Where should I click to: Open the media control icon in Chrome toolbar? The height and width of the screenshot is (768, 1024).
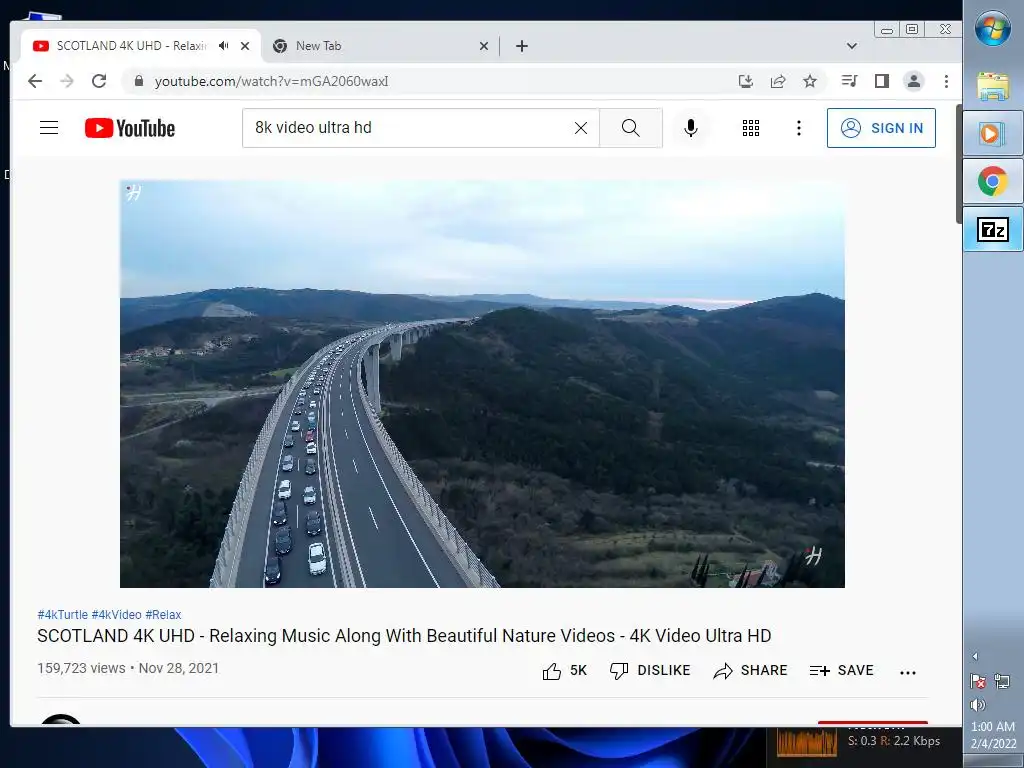click(850, 81)
